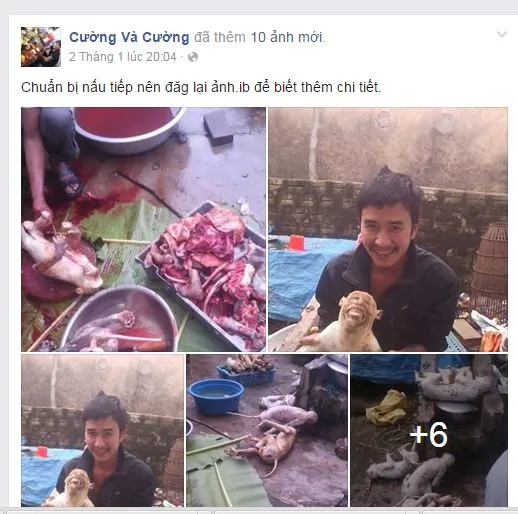Open the photo with the red bowl

click(x=144, y=229)
